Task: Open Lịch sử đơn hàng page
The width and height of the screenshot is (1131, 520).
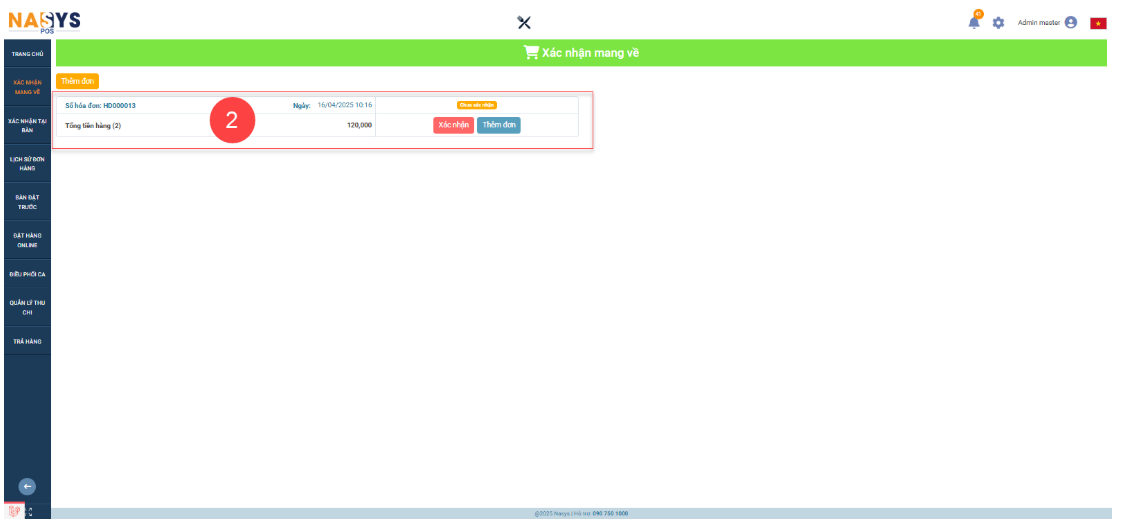Action: coord(28,163)
